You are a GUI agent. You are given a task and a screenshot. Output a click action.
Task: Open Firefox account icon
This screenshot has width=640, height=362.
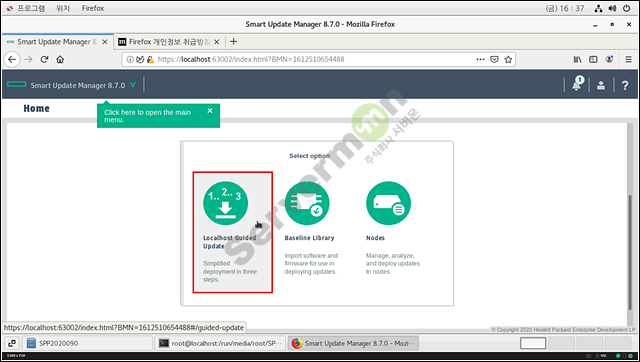coord(609,60)
